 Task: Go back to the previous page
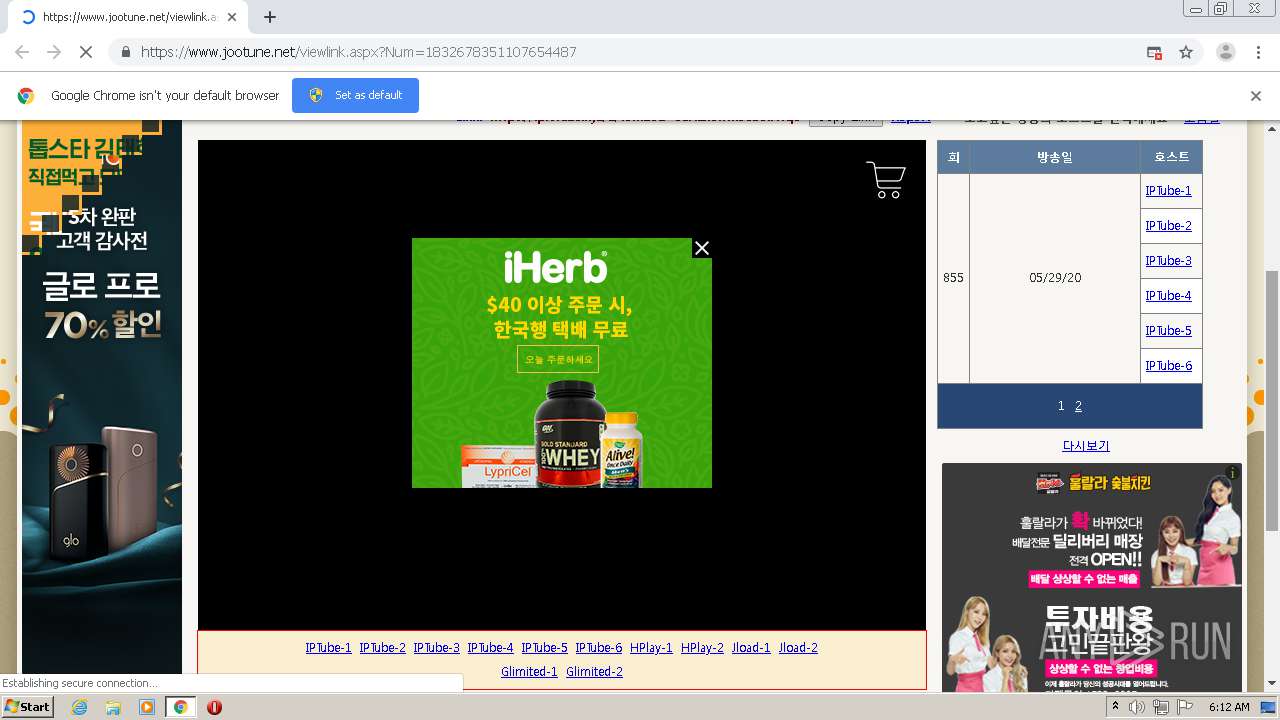click(x=22, y=52)
